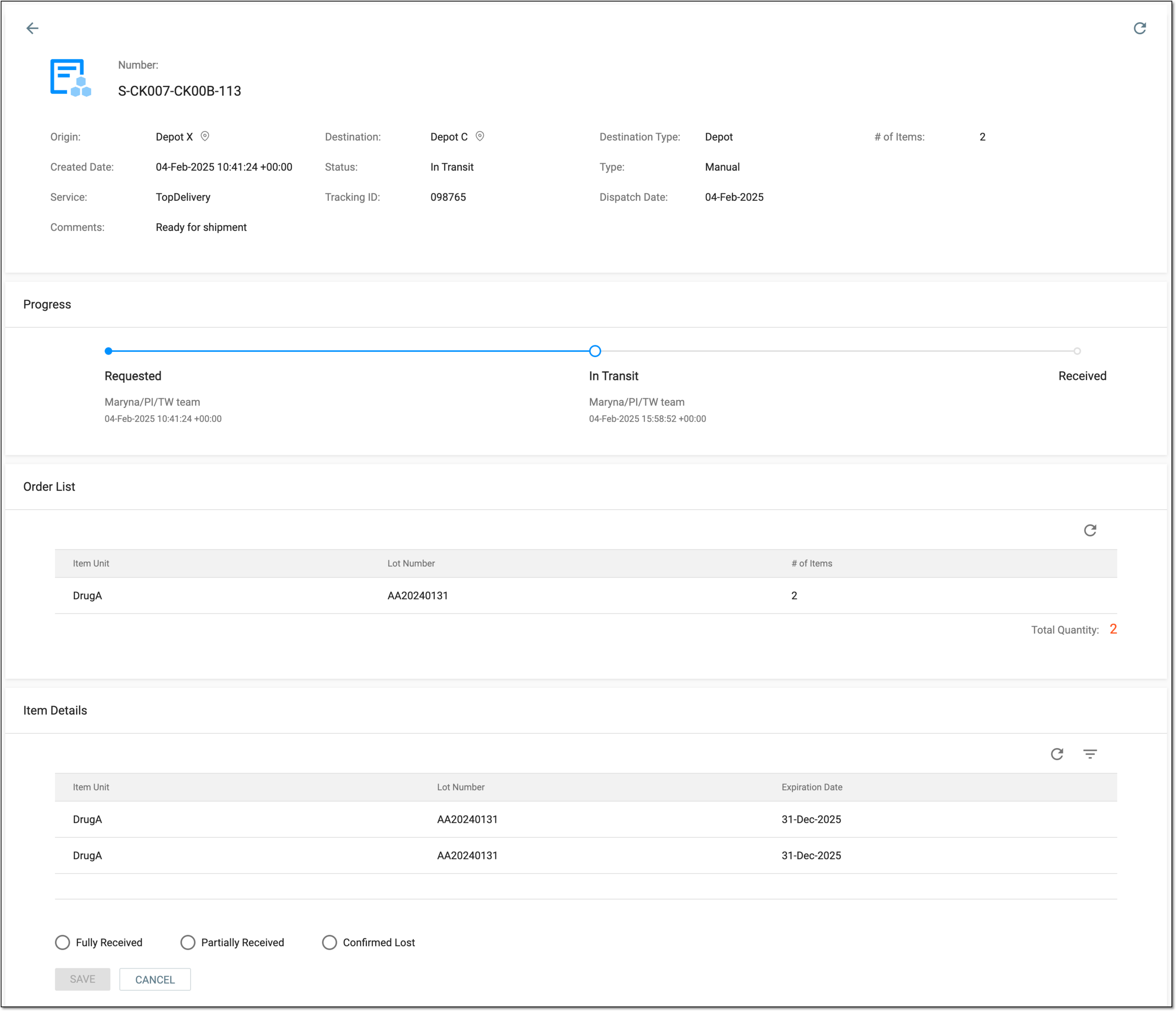Click the Order List 'Lot Number' column header
1176x1011 pixels.
(411, 563)
